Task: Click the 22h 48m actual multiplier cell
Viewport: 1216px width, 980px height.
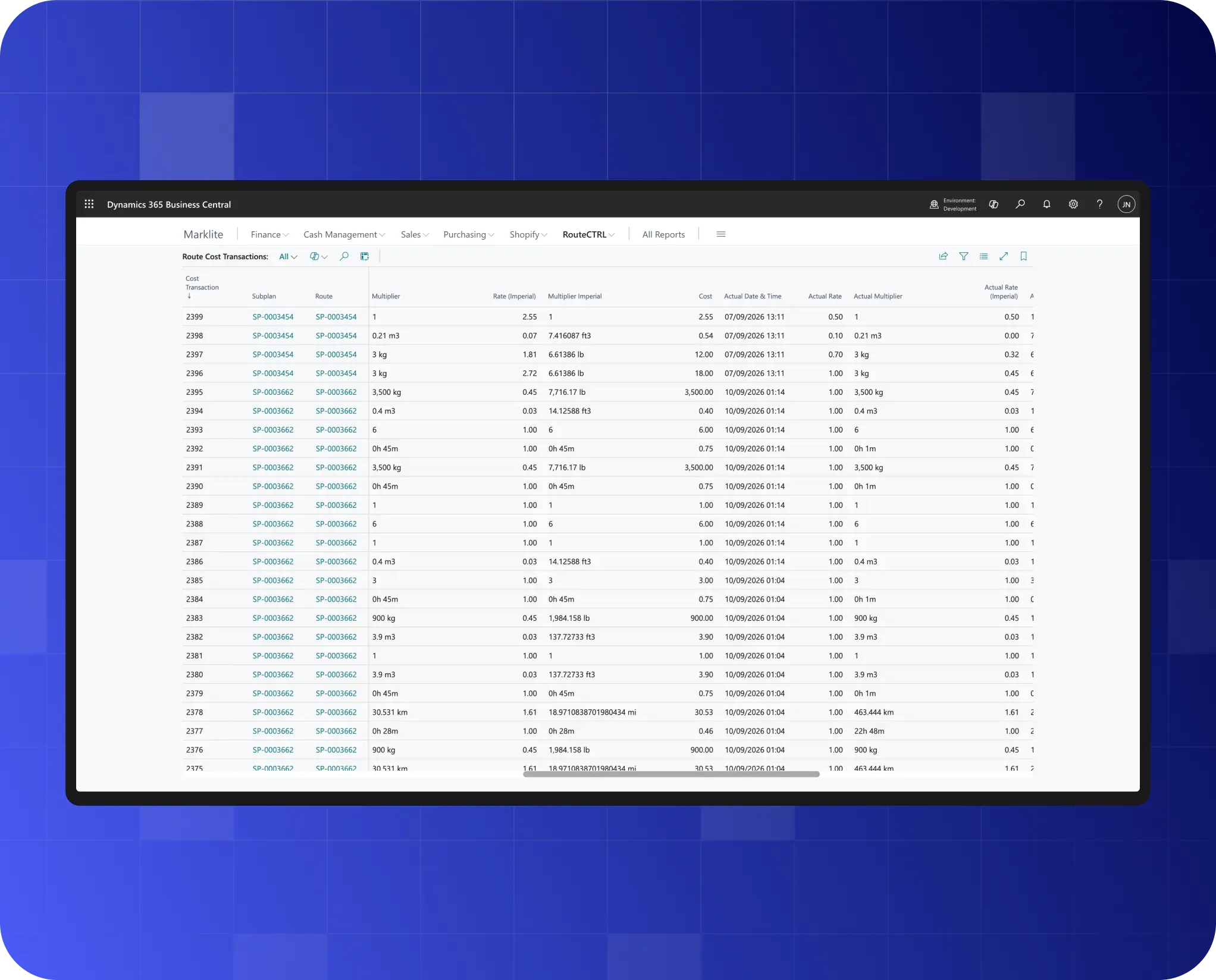Action: coord(869,731)
